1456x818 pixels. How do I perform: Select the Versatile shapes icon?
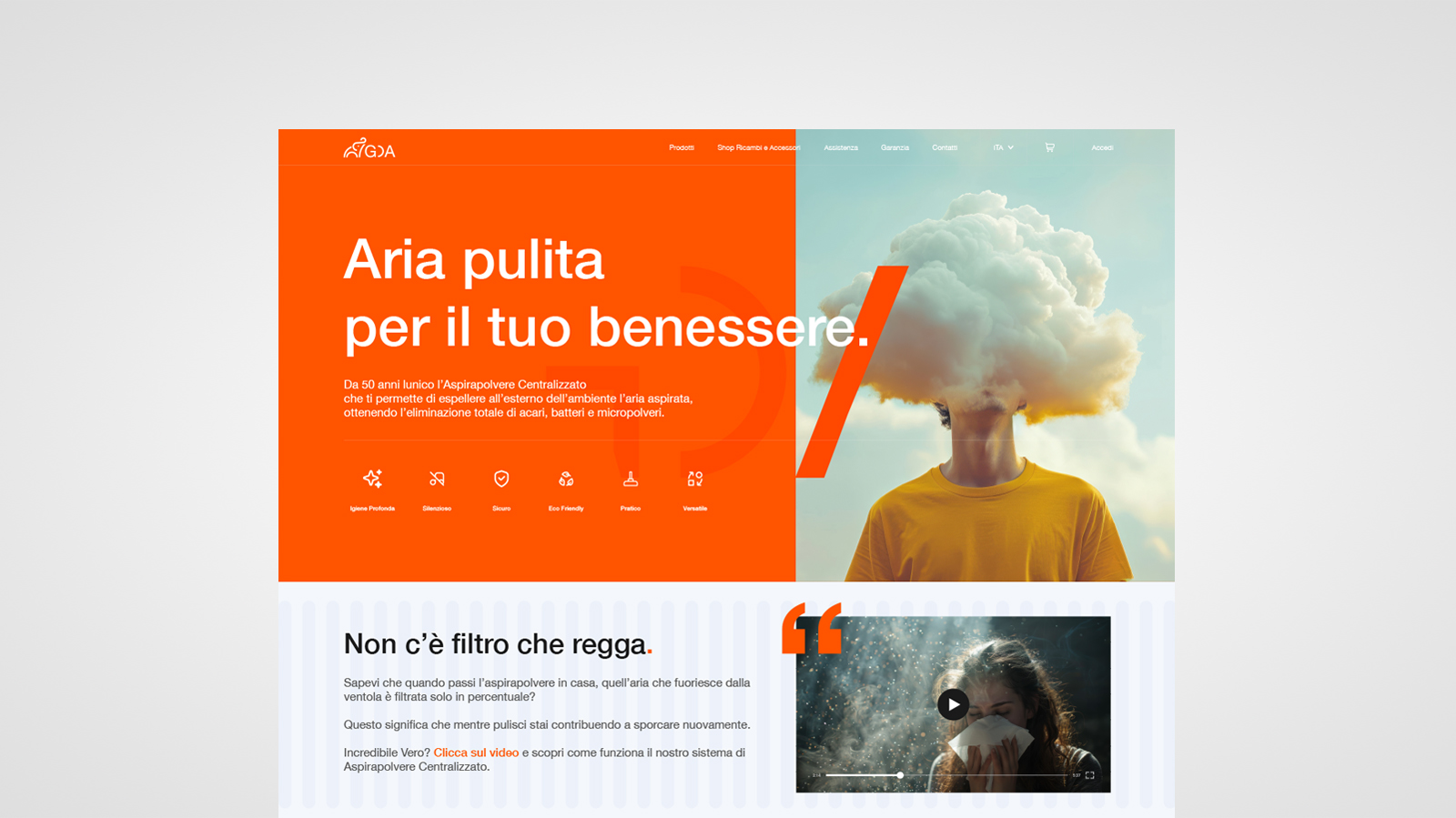[695, 479]
